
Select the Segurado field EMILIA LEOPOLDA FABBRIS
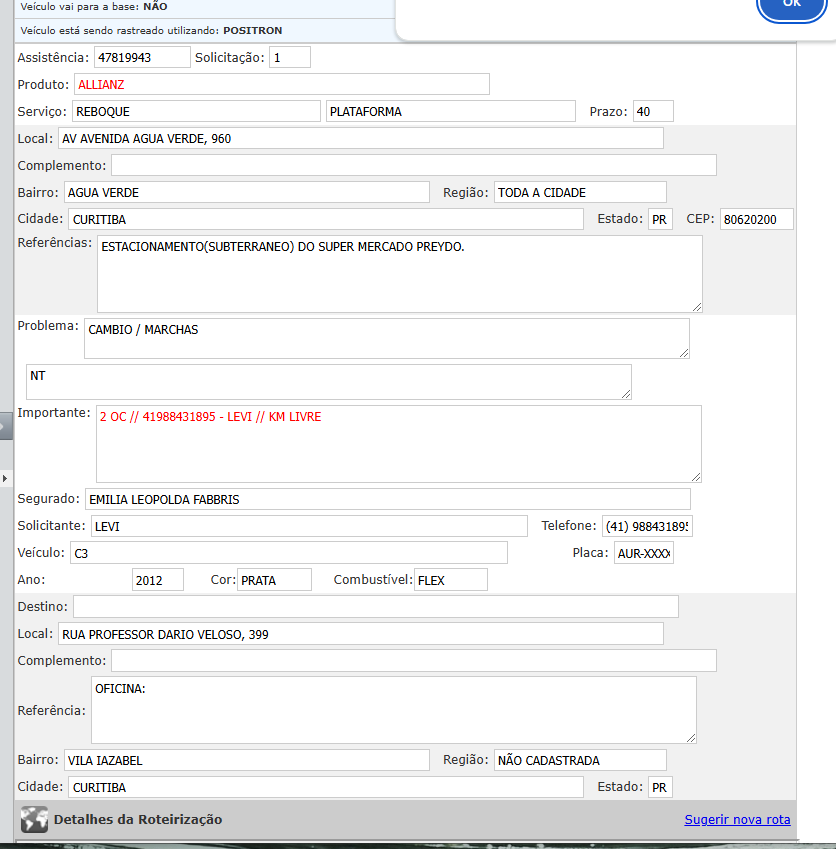388,499
